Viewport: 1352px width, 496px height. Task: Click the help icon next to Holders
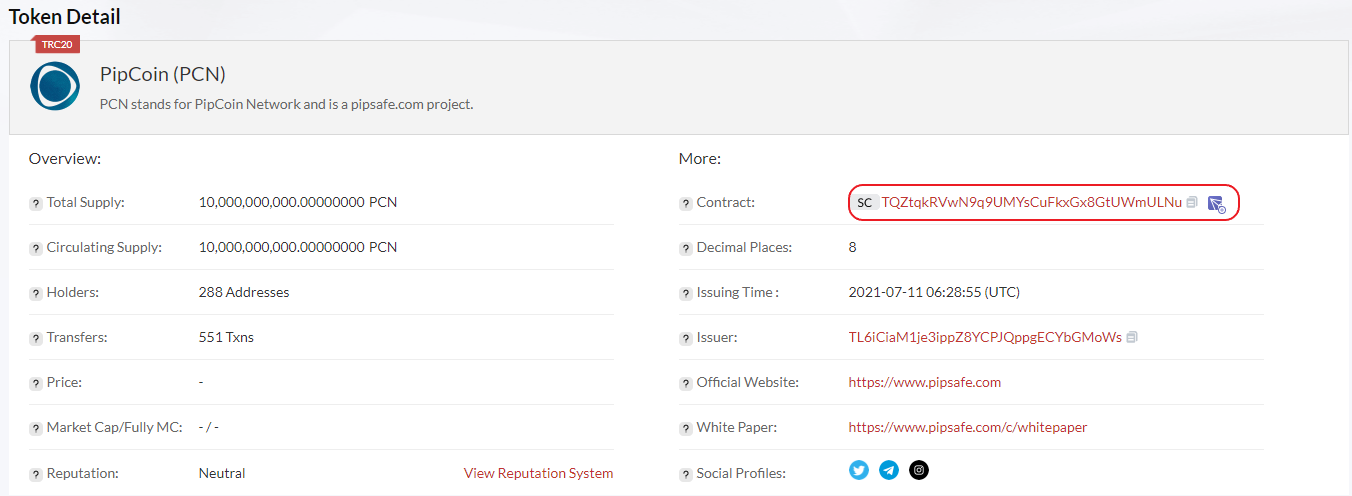coord(36,294)
